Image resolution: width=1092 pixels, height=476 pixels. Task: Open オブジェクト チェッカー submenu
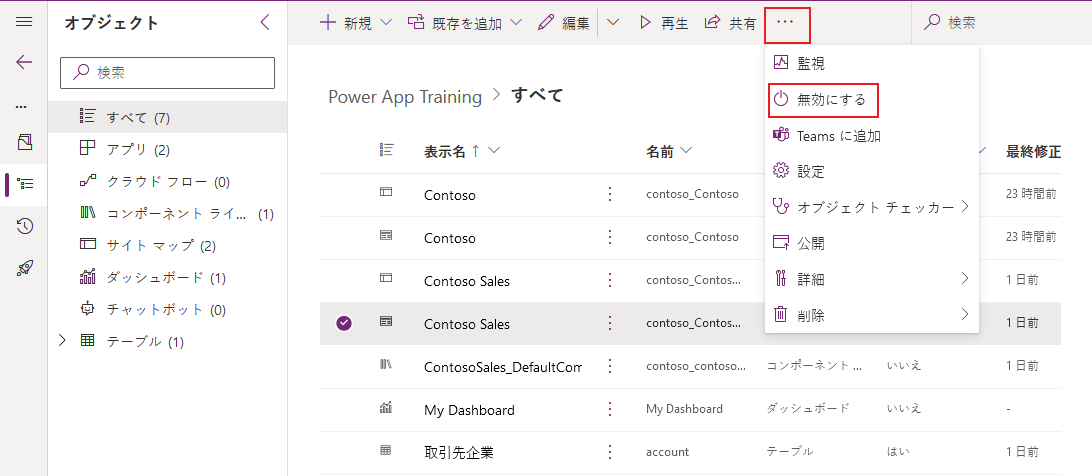872,207
